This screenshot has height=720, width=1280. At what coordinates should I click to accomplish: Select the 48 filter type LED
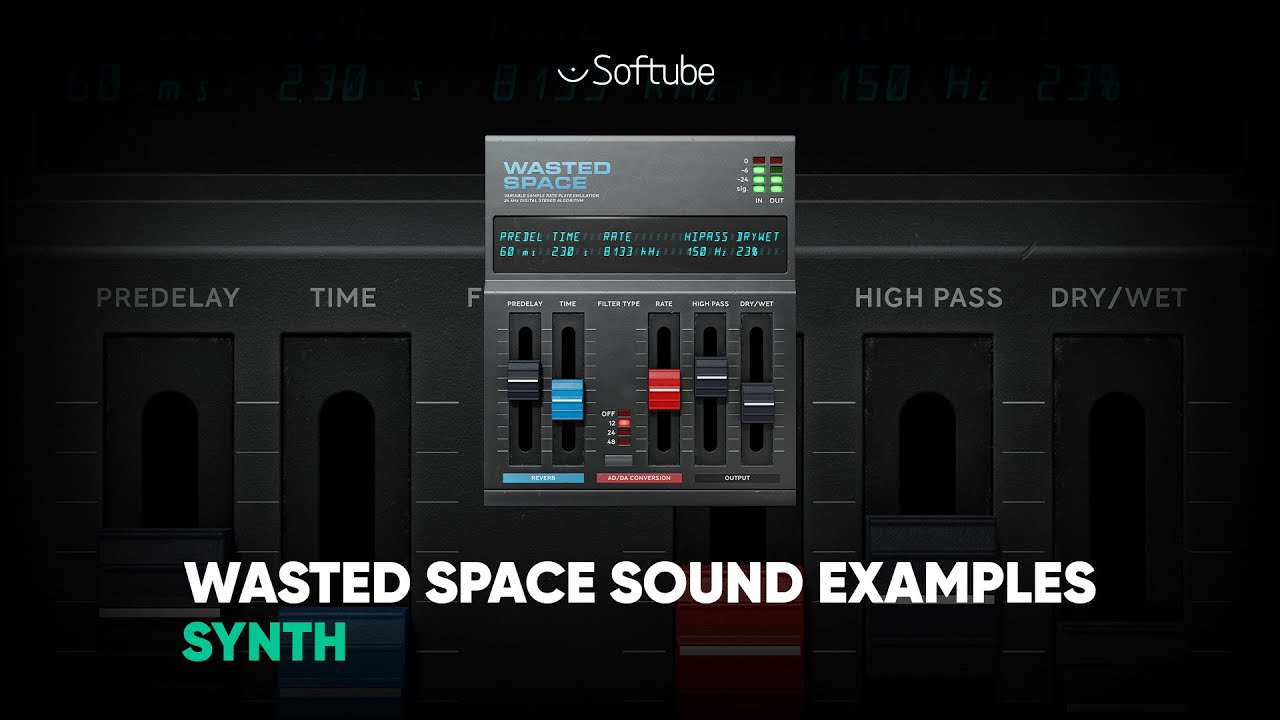coord(624,441)
